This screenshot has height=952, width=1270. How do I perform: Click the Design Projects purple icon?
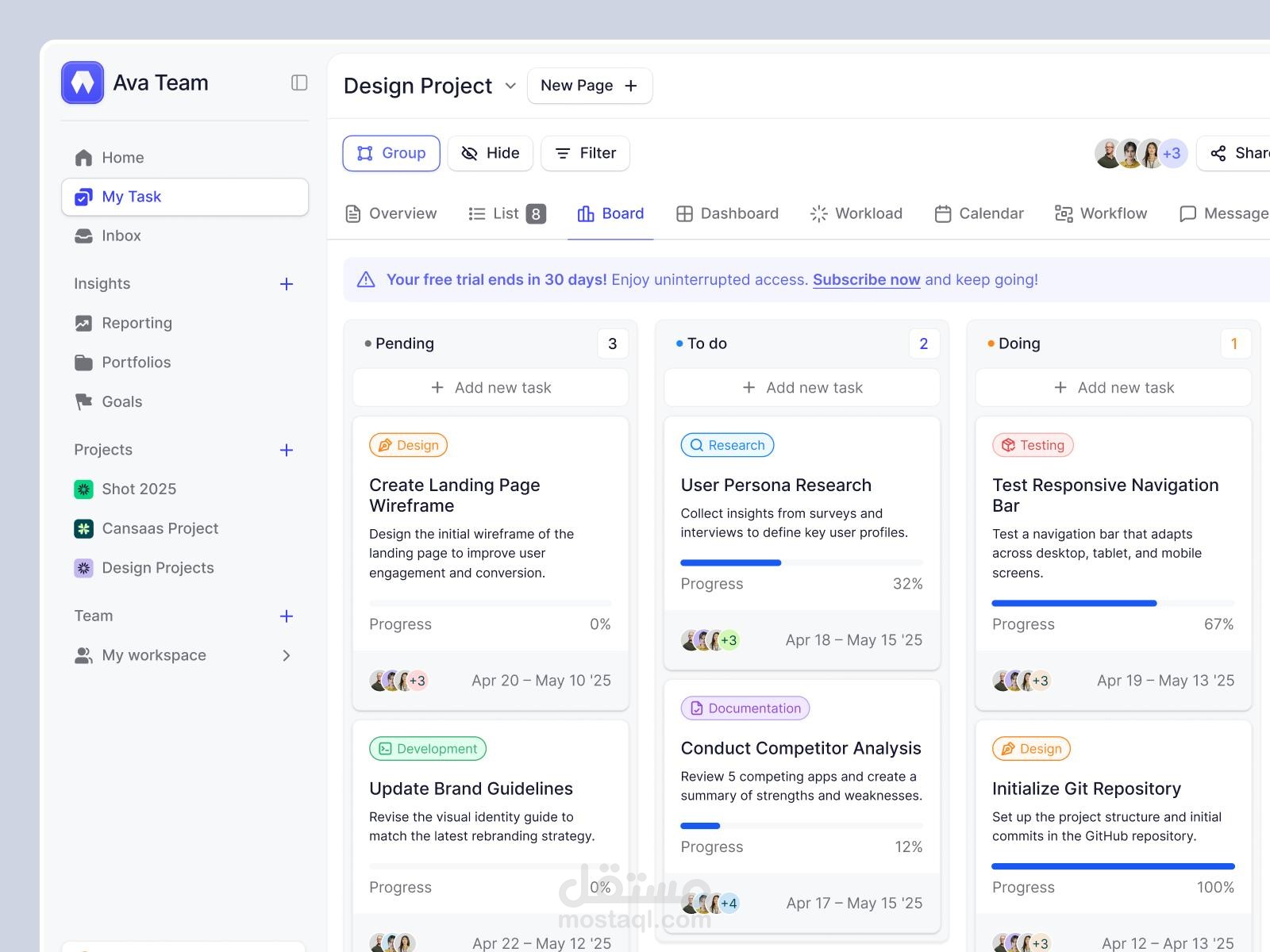[x=83, y=568]
